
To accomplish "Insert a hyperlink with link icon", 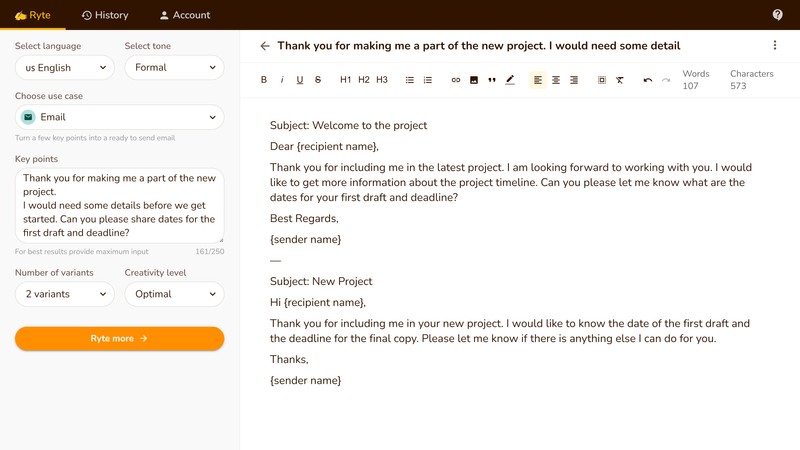I will pyautogui.click(x=456, y=80).
